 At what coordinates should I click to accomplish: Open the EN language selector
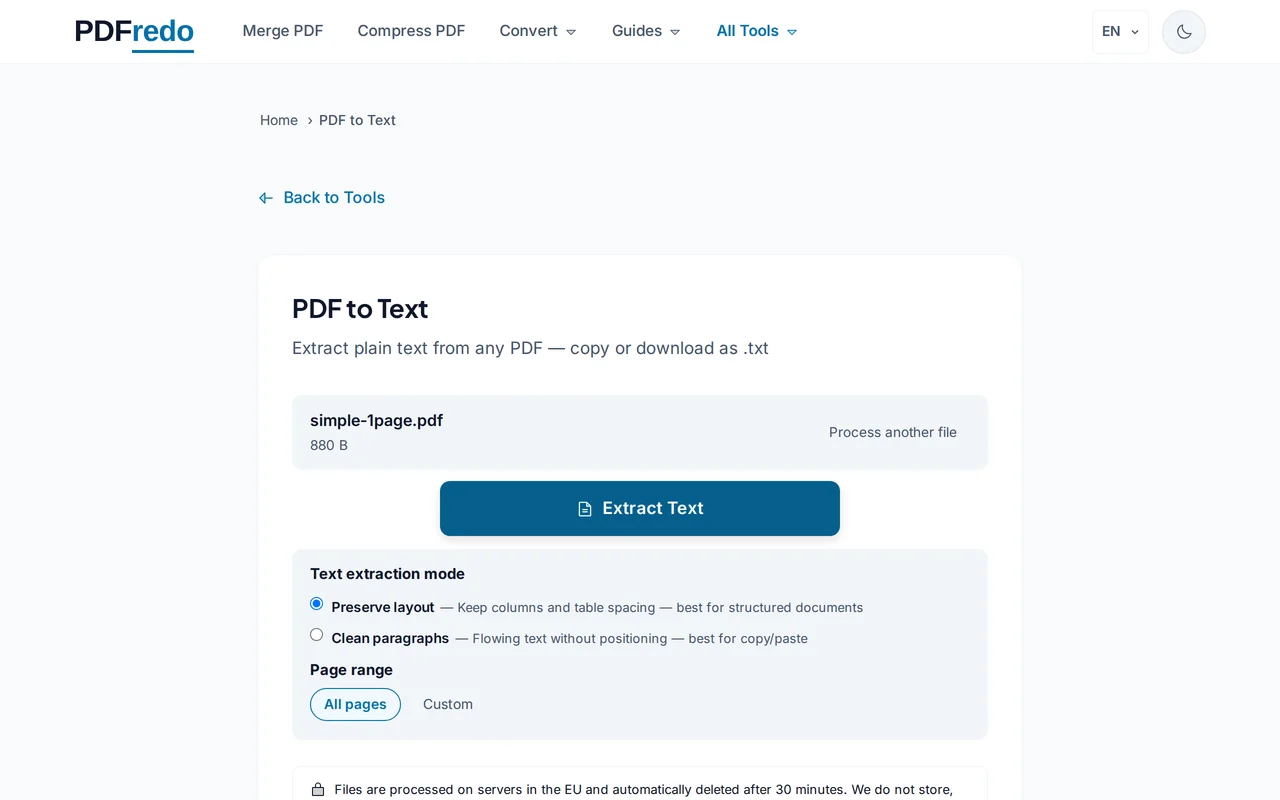tap(1119, 31)
